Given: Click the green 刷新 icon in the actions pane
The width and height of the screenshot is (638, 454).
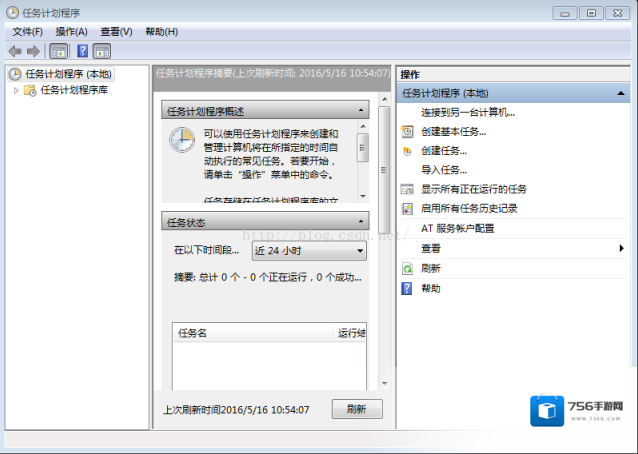Looking at the screenshot, I should (x=407, y=268).
